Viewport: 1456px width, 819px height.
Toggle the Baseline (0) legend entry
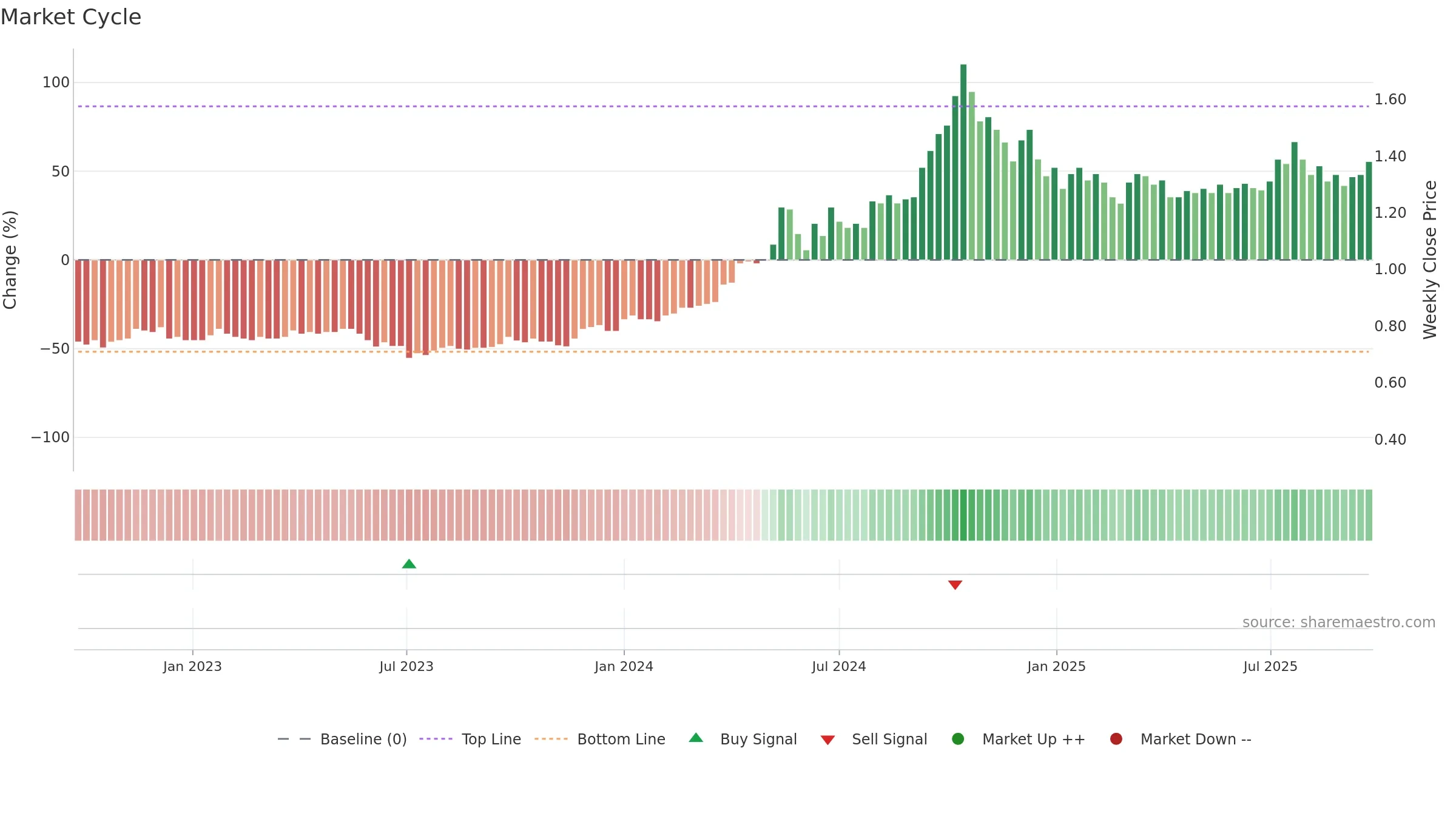coord(342,739)
